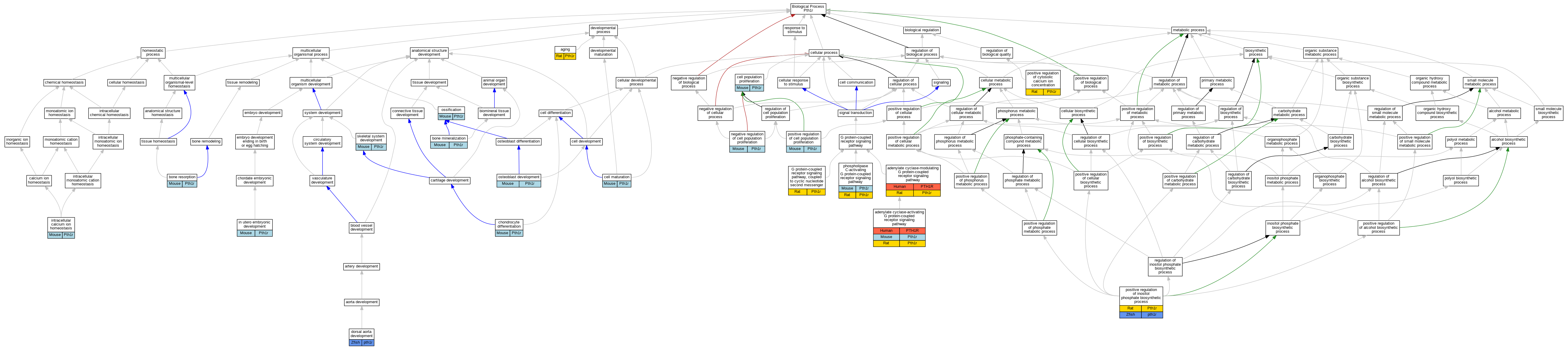Click the 'aorta development' node
Viewport: 1568px width, 349px height.
tap(362, 302)
